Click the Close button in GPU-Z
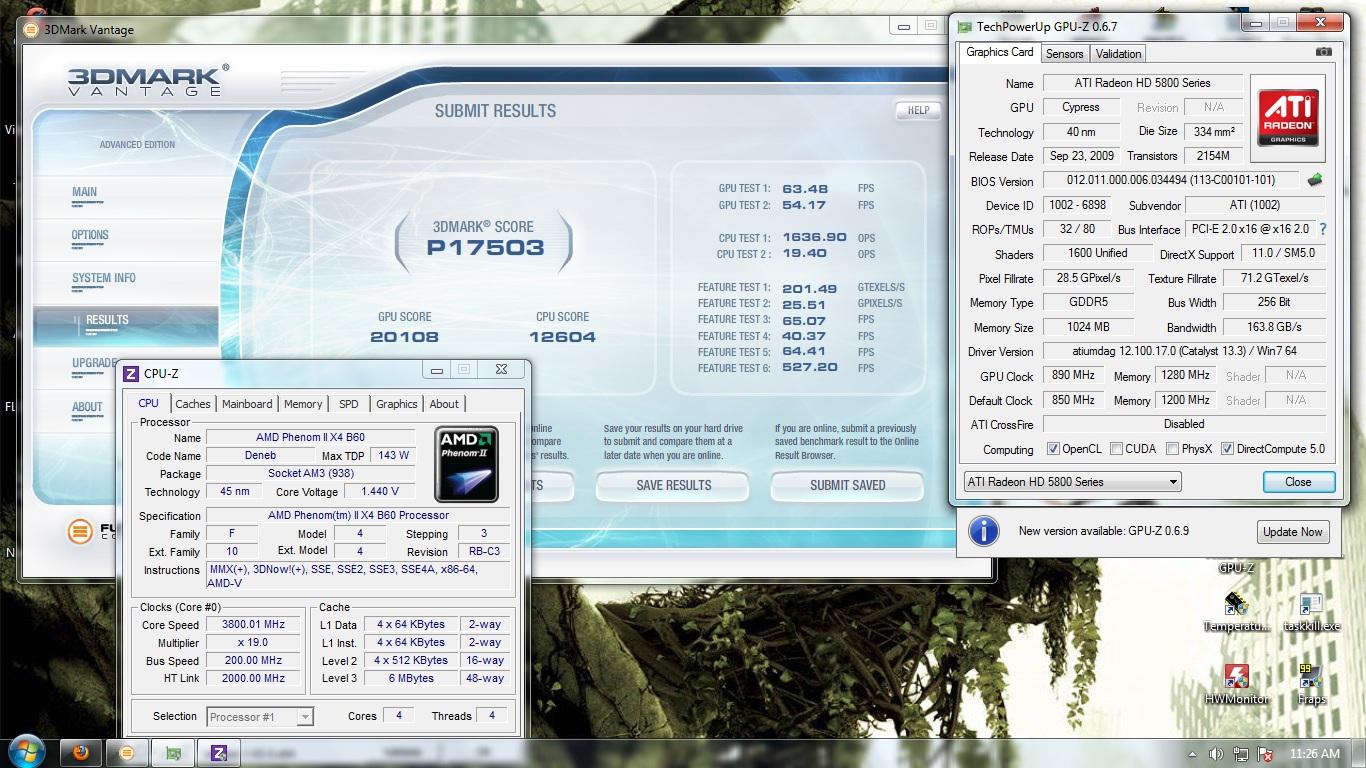This screenshot has height=768, width=1366. 1298,482
